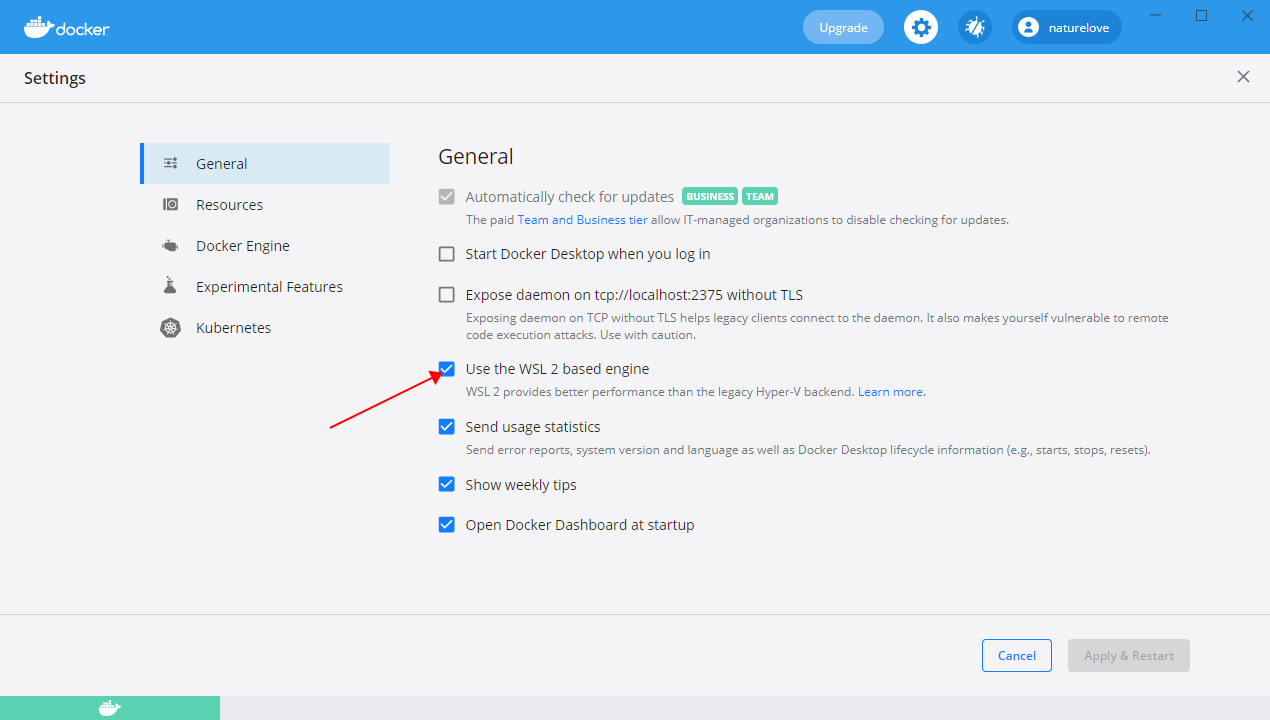Close the Settings panel with the X
The width and height of the screenshot is (1270, 720).
coord(1243,76)
